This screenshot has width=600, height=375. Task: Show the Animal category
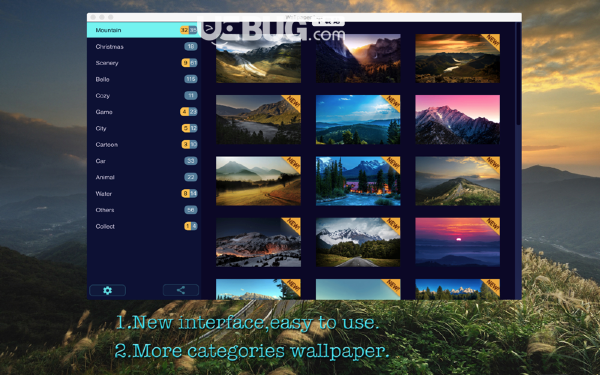pos(144,177)
